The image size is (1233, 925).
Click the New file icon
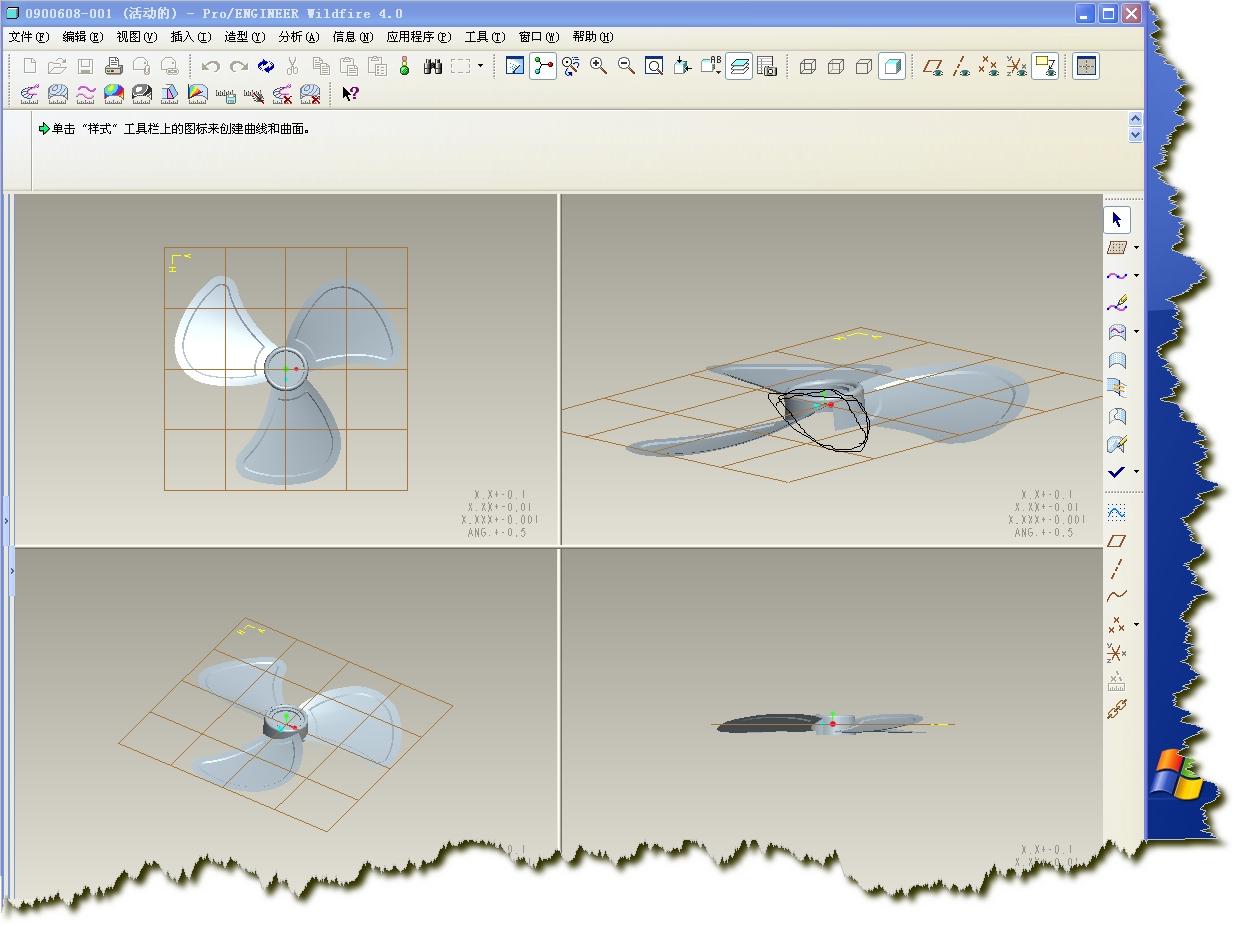pos(30,67)
